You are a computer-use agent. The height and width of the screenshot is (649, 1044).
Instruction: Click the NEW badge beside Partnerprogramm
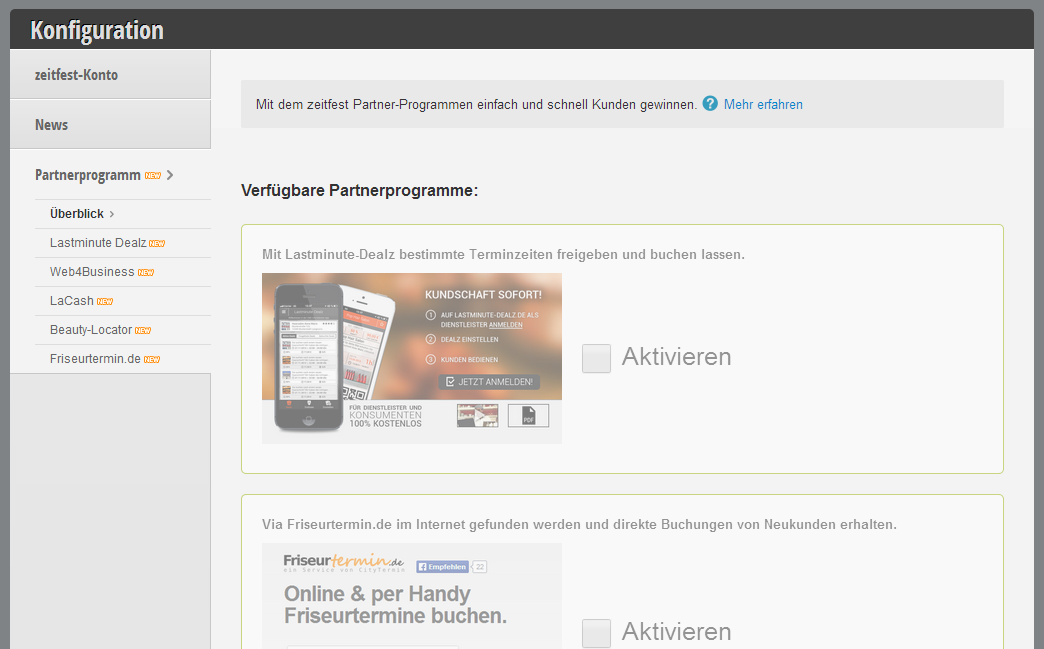point(152,176)
